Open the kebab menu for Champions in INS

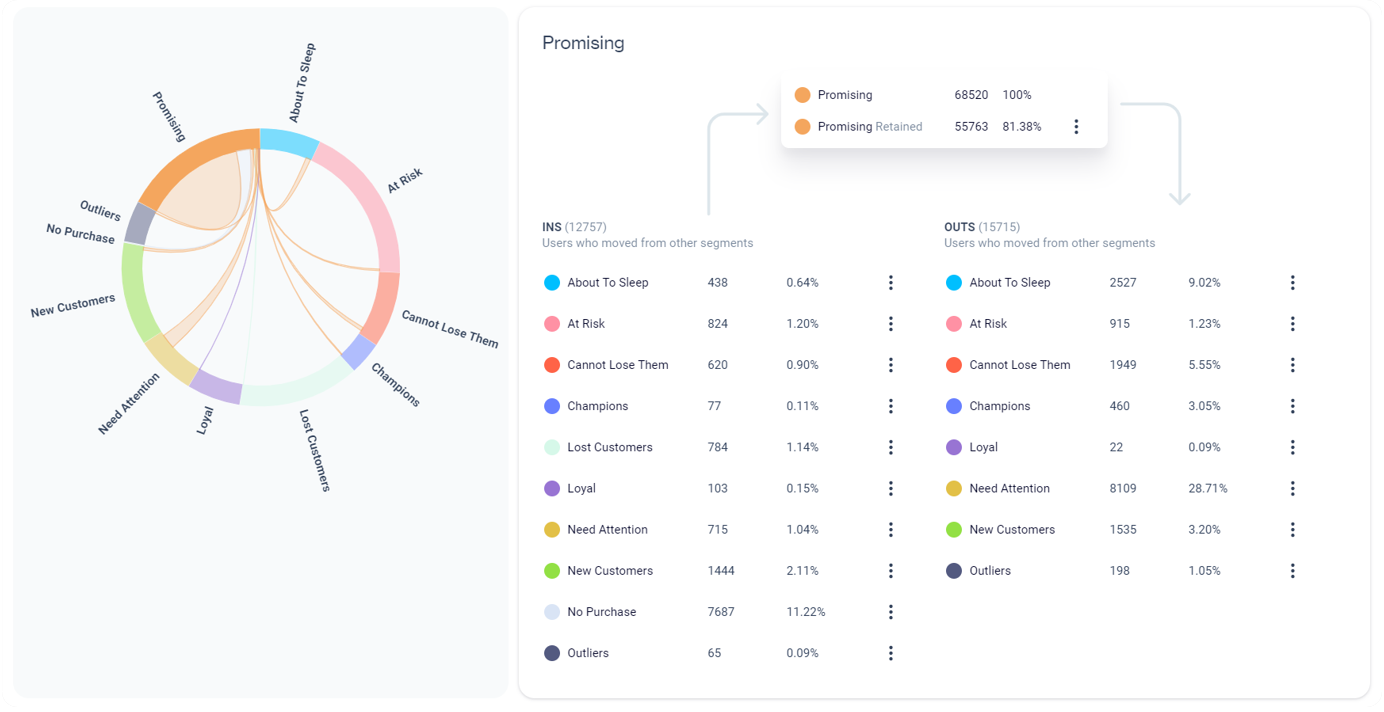(890, 405)
